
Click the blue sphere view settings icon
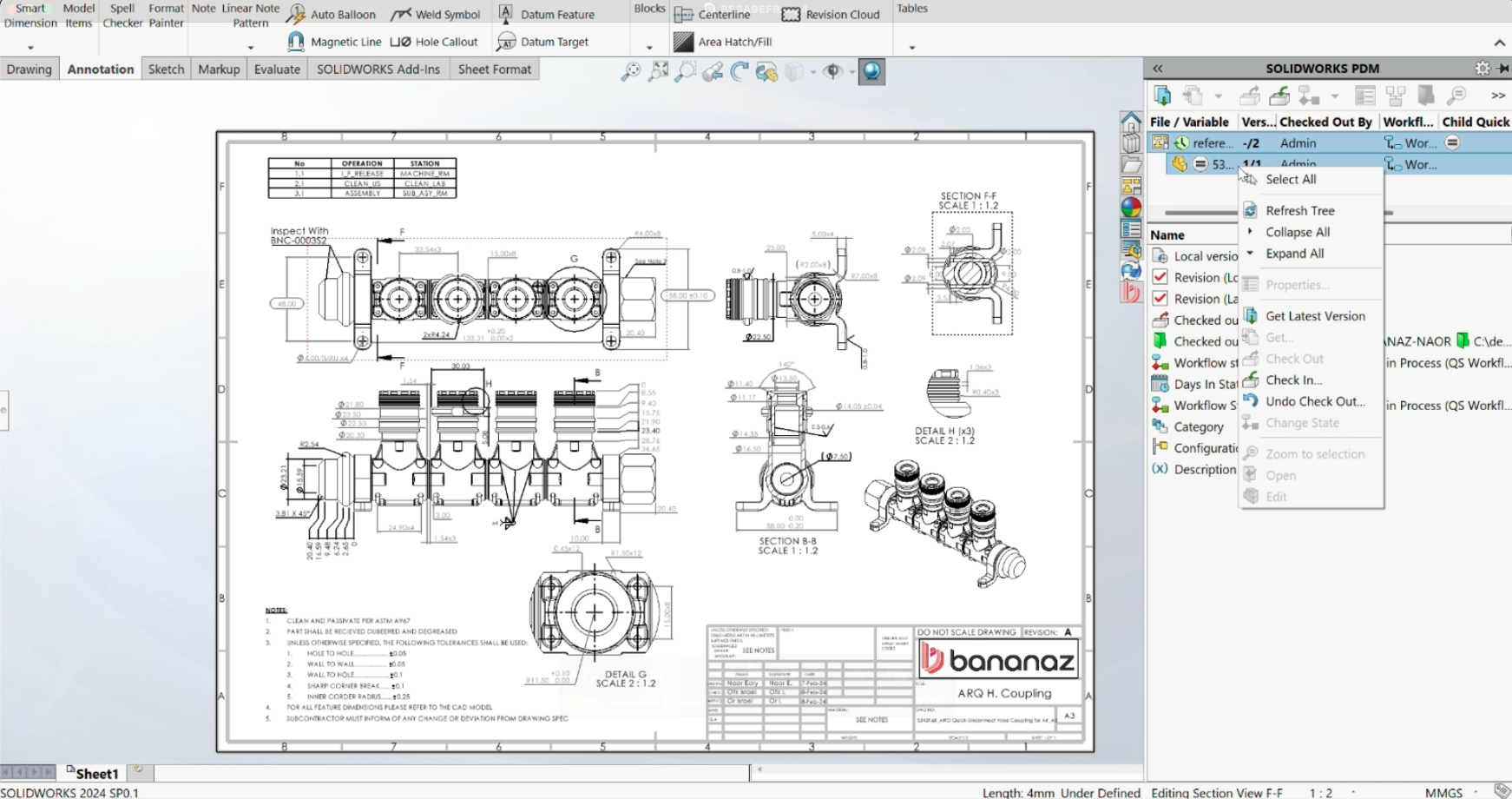click(872, 71)
